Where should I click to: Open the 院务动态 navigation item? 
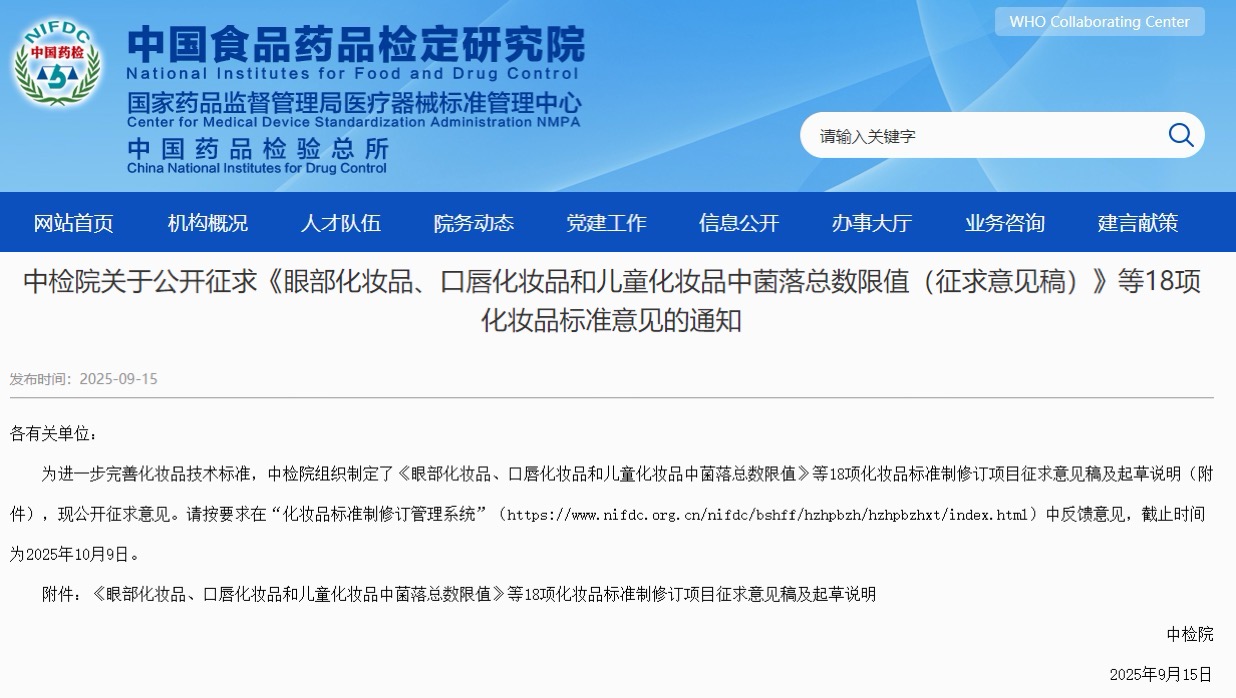pos(473,223)
